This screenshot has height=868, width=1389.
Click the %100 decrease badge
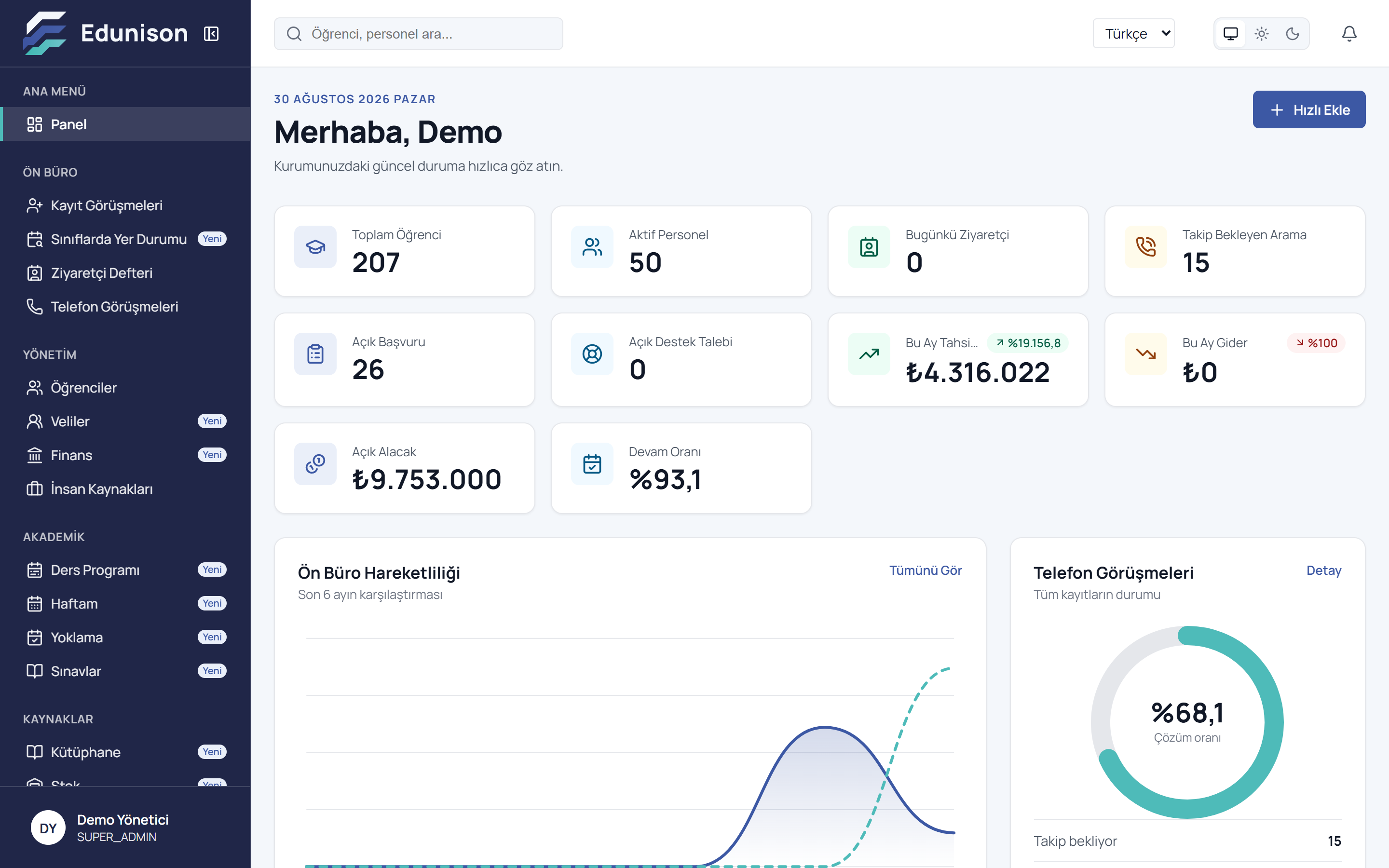coord(1316,343)
